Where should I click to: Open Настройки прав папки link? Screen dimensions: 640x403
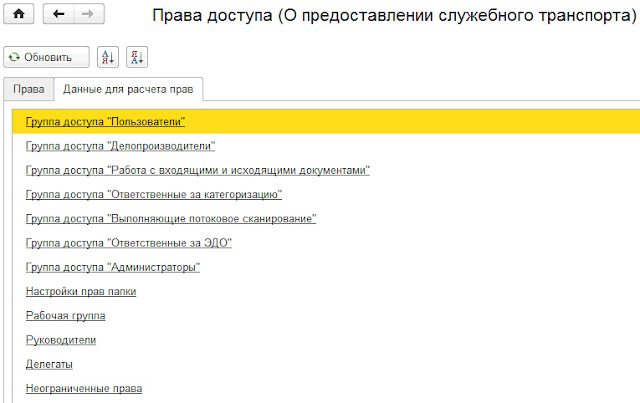[x=81, y=292]
